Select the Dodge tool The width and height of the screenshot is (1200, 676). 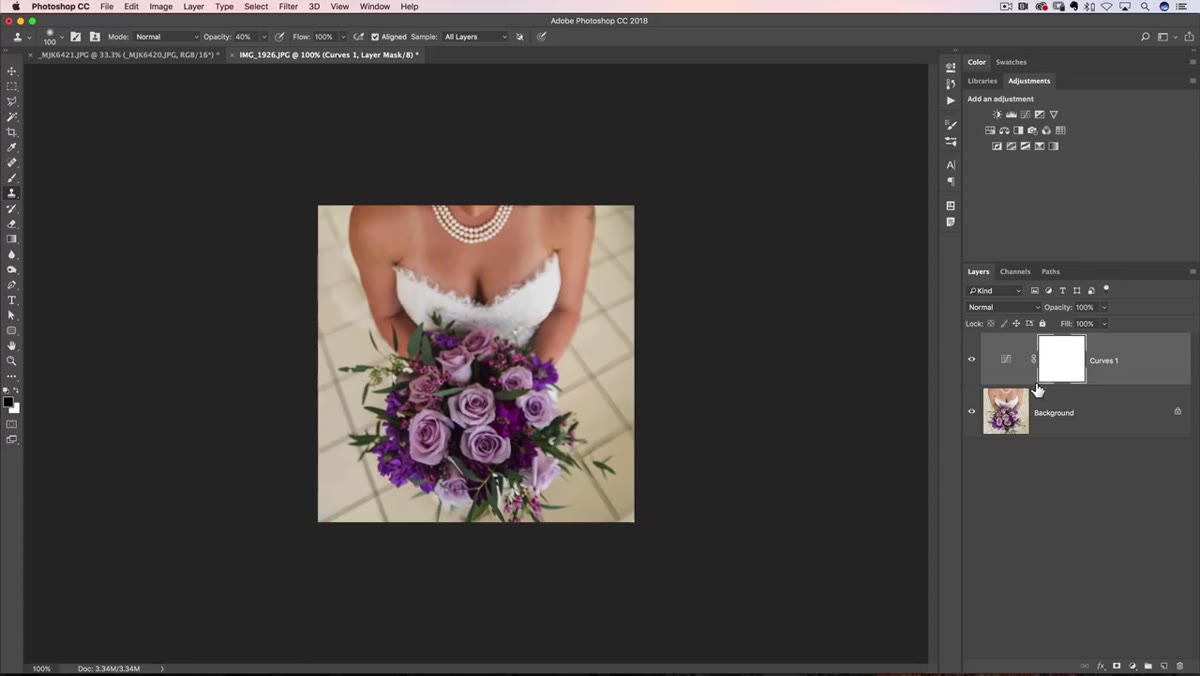point(12,269)
